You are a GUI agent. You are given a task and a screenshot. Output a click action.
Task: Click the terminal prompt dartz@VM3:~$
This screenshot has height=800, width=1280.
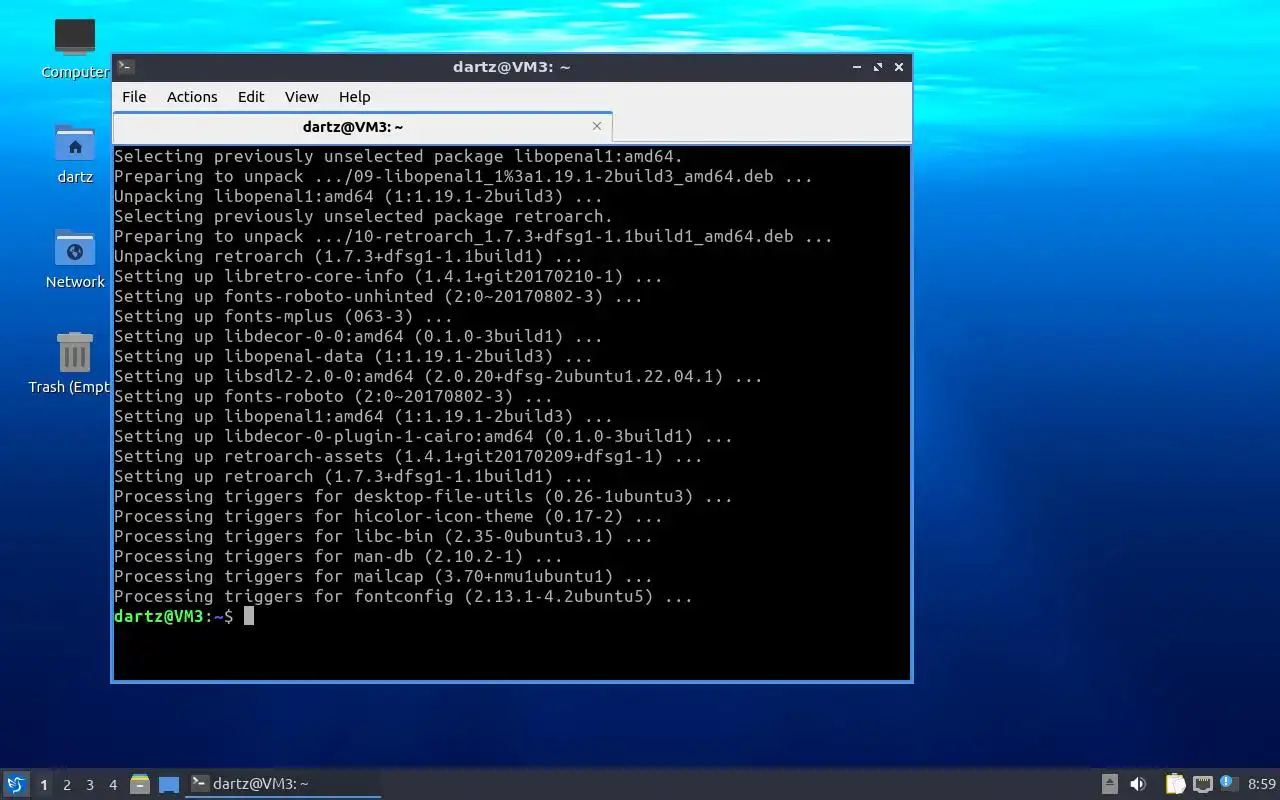[174, 616]
